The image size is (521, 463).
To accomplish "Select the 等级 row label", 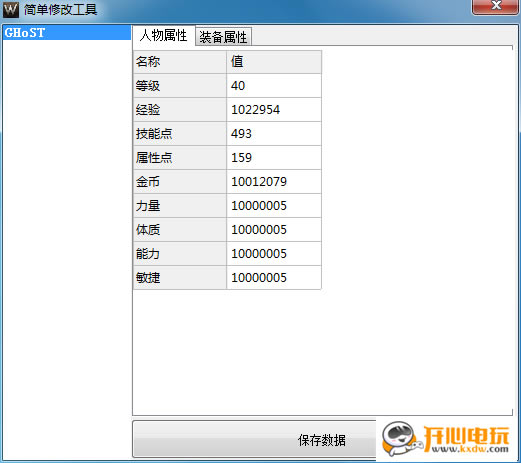I will click(x=180, y=86).
